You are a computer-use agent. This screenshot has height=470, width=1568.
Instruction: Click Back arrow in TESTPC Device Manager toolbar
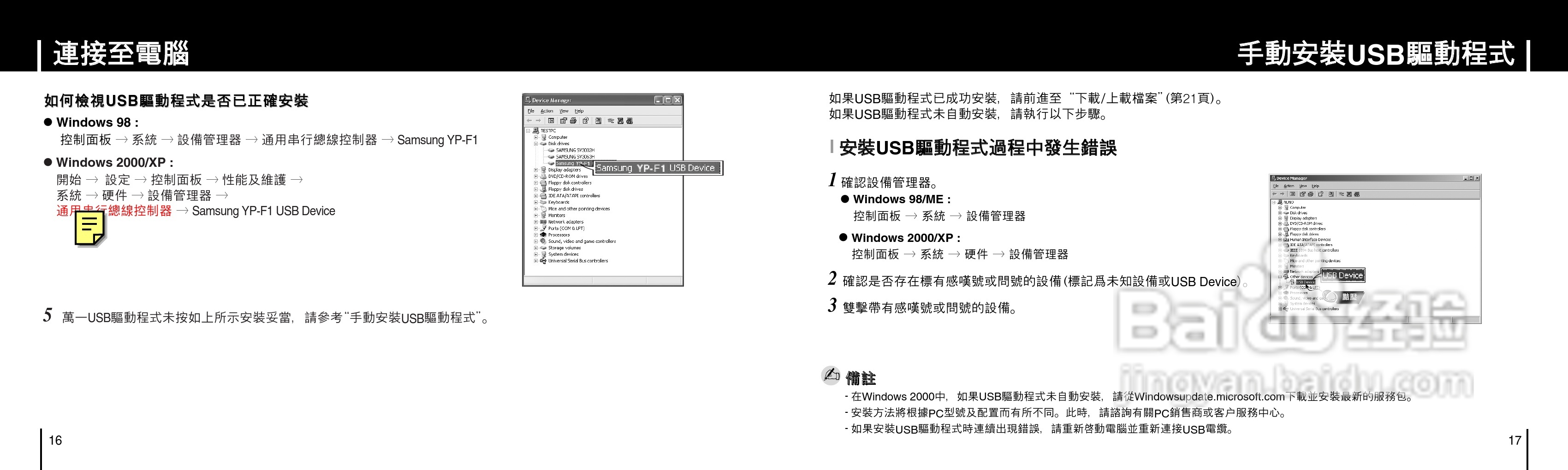coord(529,120)
